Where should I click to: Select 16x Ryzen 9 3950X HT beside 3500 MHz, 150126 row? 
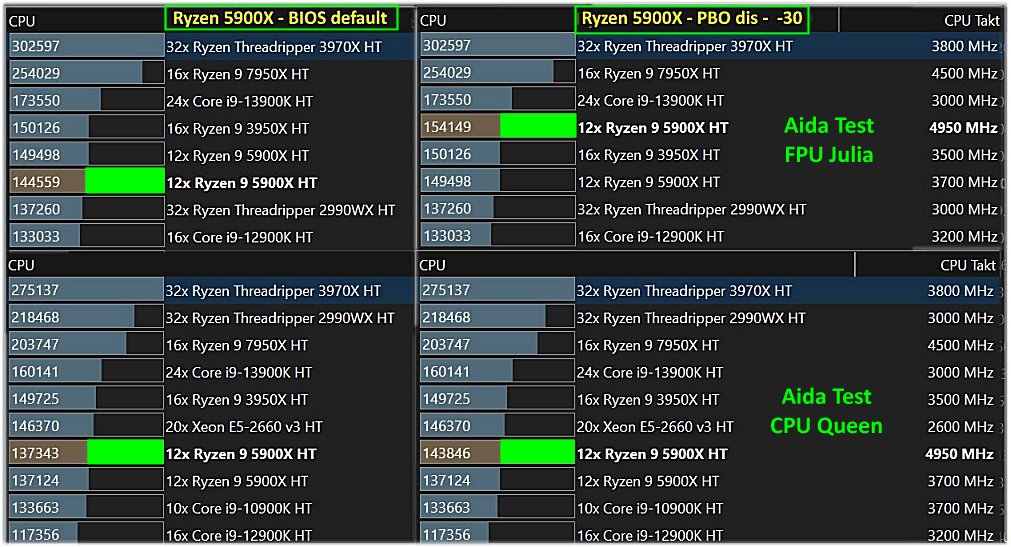coord(648,155)
